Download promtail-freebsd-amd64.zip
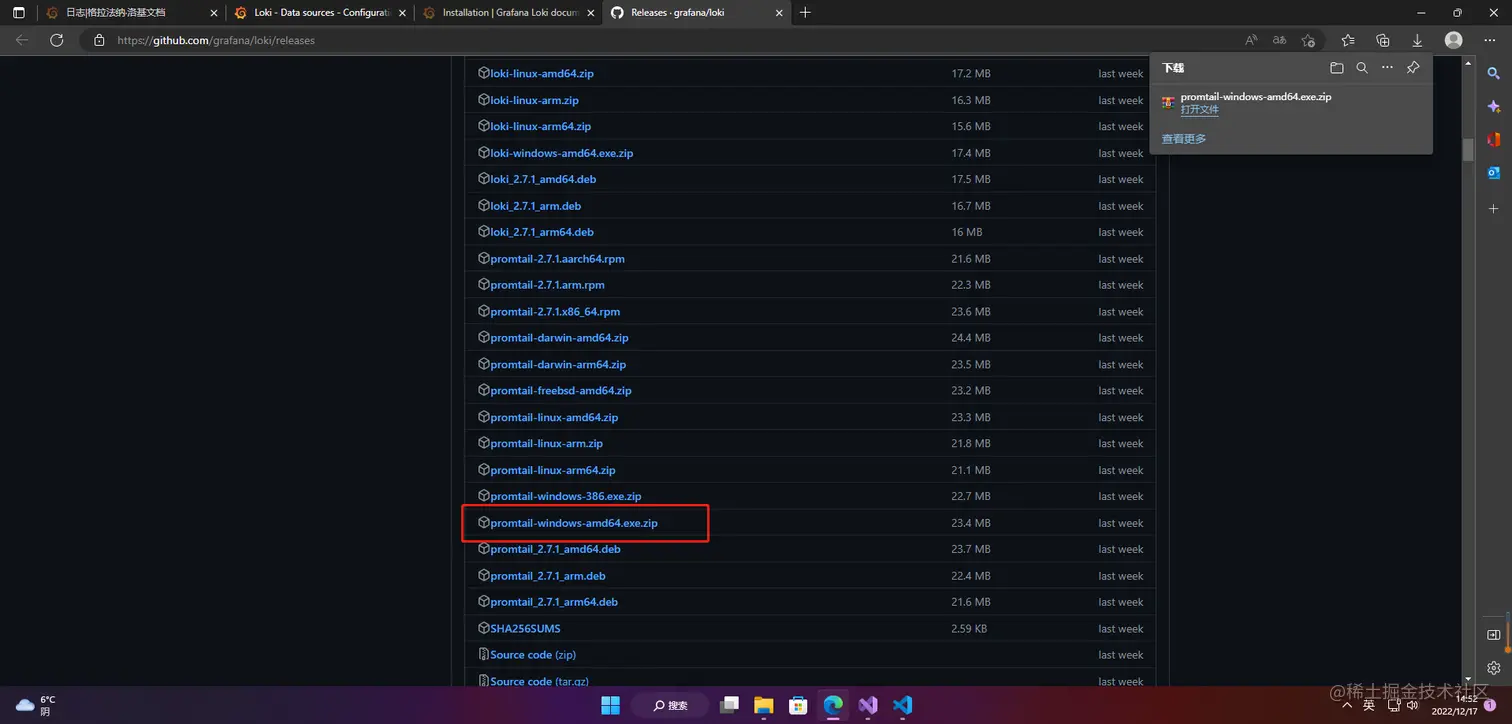The height and width of the screenshot is (724, 1512). (x=561, y=391)
